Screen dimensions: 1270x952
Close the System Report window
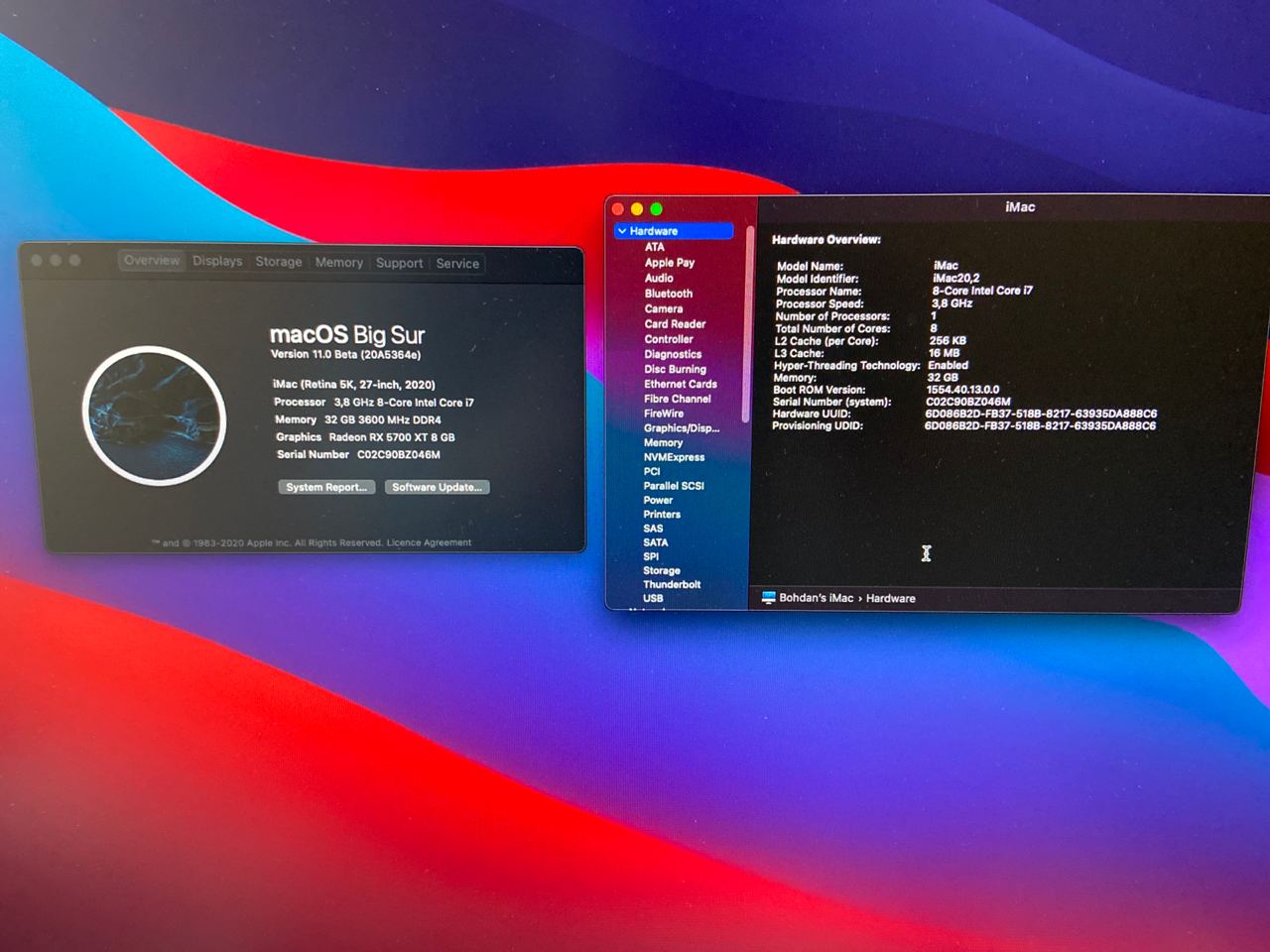(618, 209)
